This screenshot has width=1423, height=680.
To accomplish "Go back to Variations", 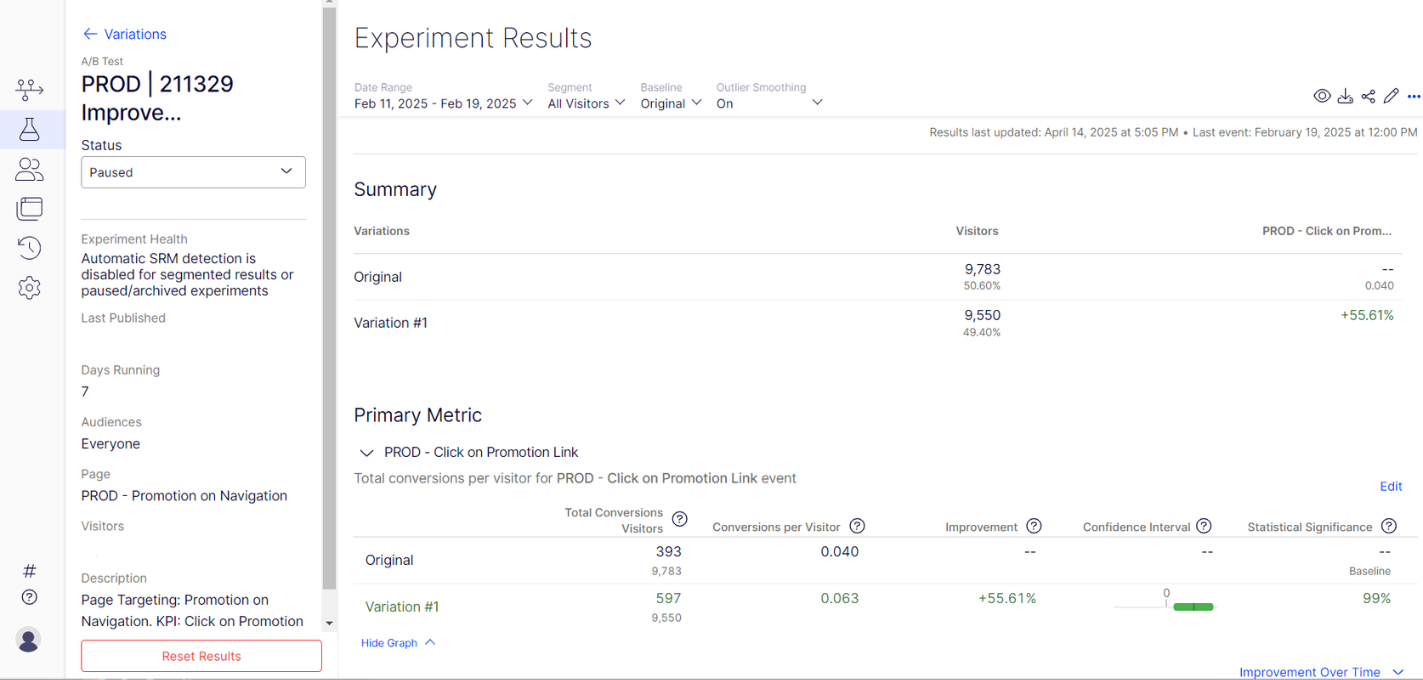I will coord(124,34).
